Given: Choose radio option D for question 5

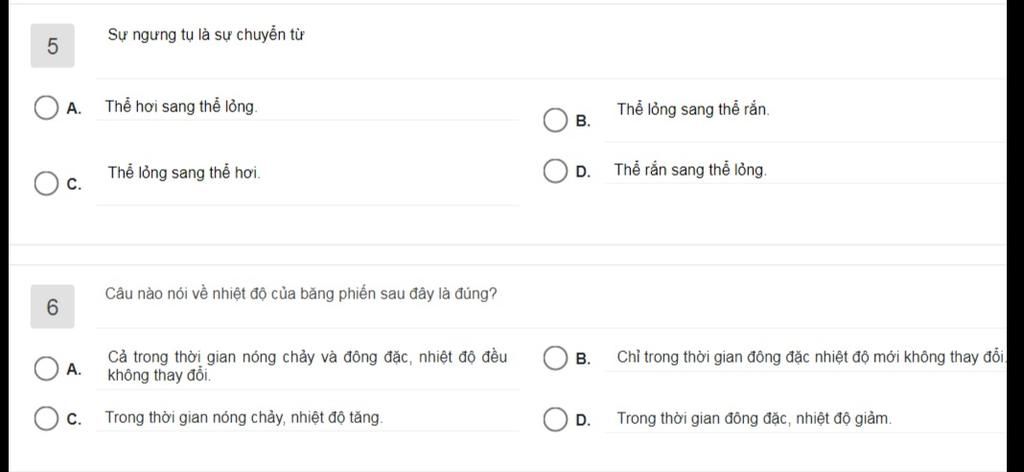Looking at the screenshot, I should coord(555,172).
